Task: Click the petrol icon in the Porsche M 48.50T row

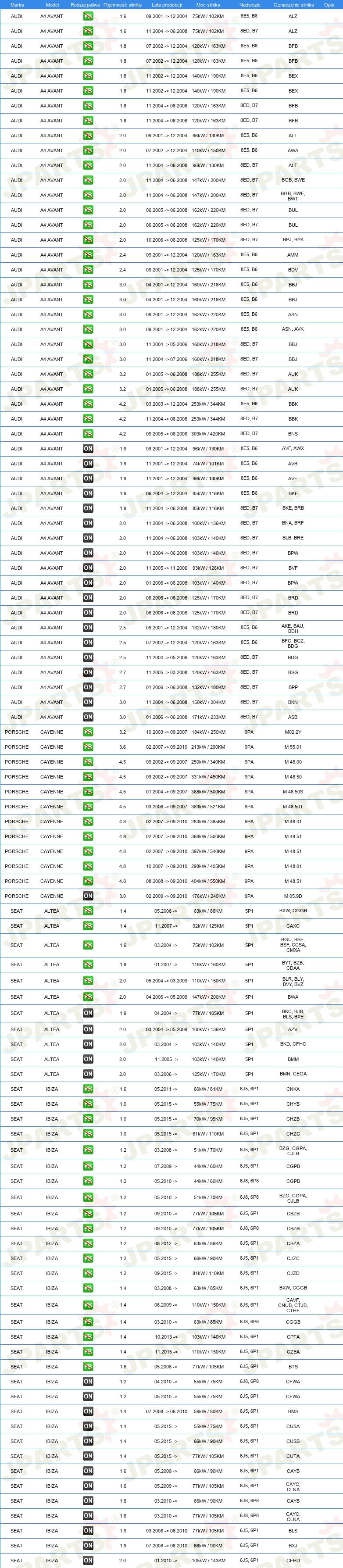Action: click(x=88, y=807)
